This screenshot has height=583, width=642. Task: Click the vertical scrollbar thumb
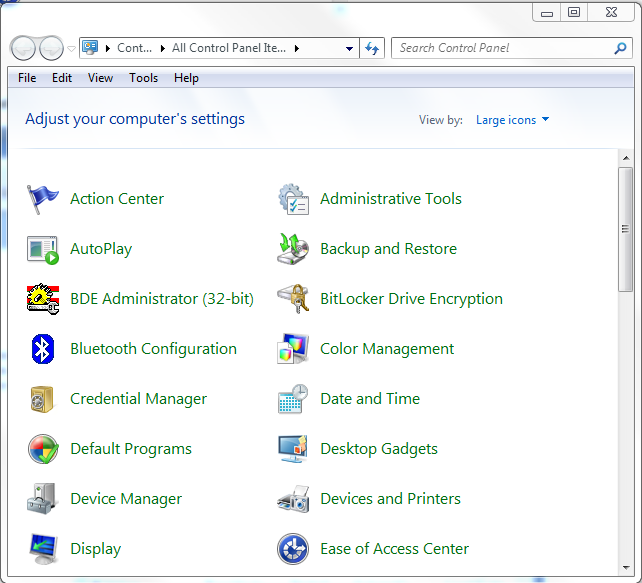626,230
